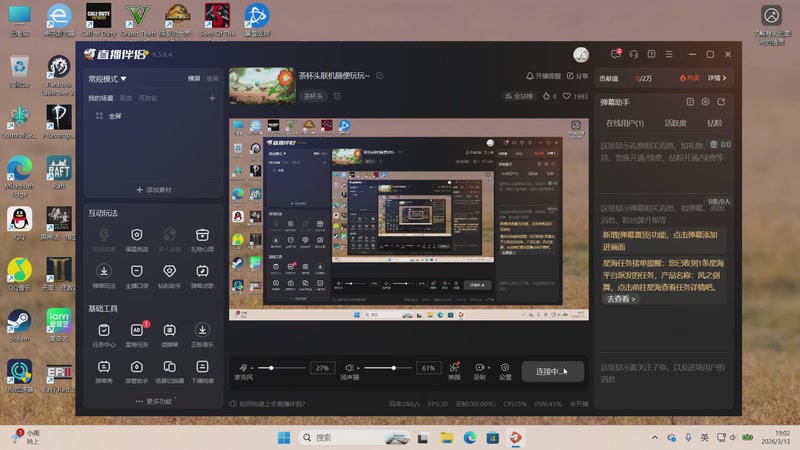The image size is (800, 450).
Task: Open File Explorer from taskbar
Action: point(447,438)
